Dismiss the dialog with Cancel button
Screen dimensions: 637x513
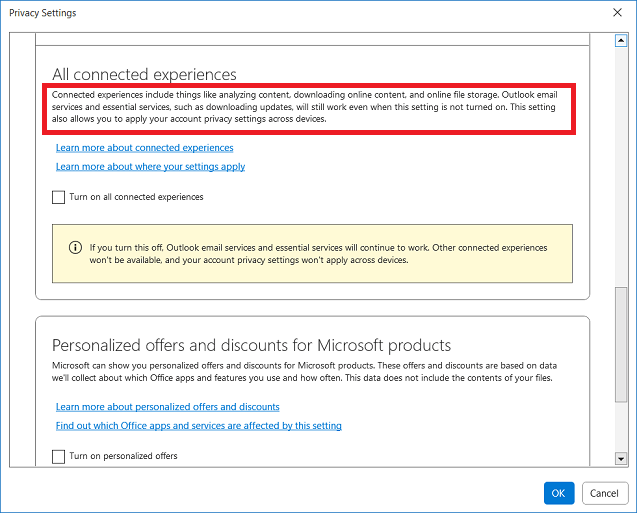(x=604, y=493)
